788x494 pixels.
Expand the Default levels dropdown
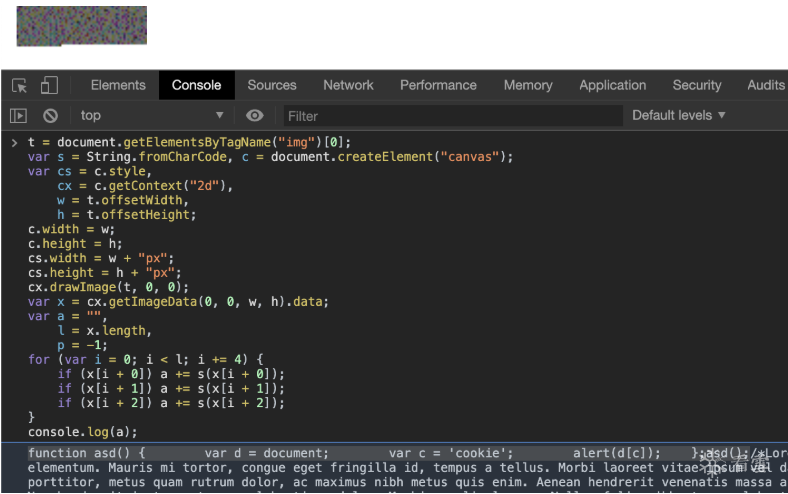tap(678, 116)
